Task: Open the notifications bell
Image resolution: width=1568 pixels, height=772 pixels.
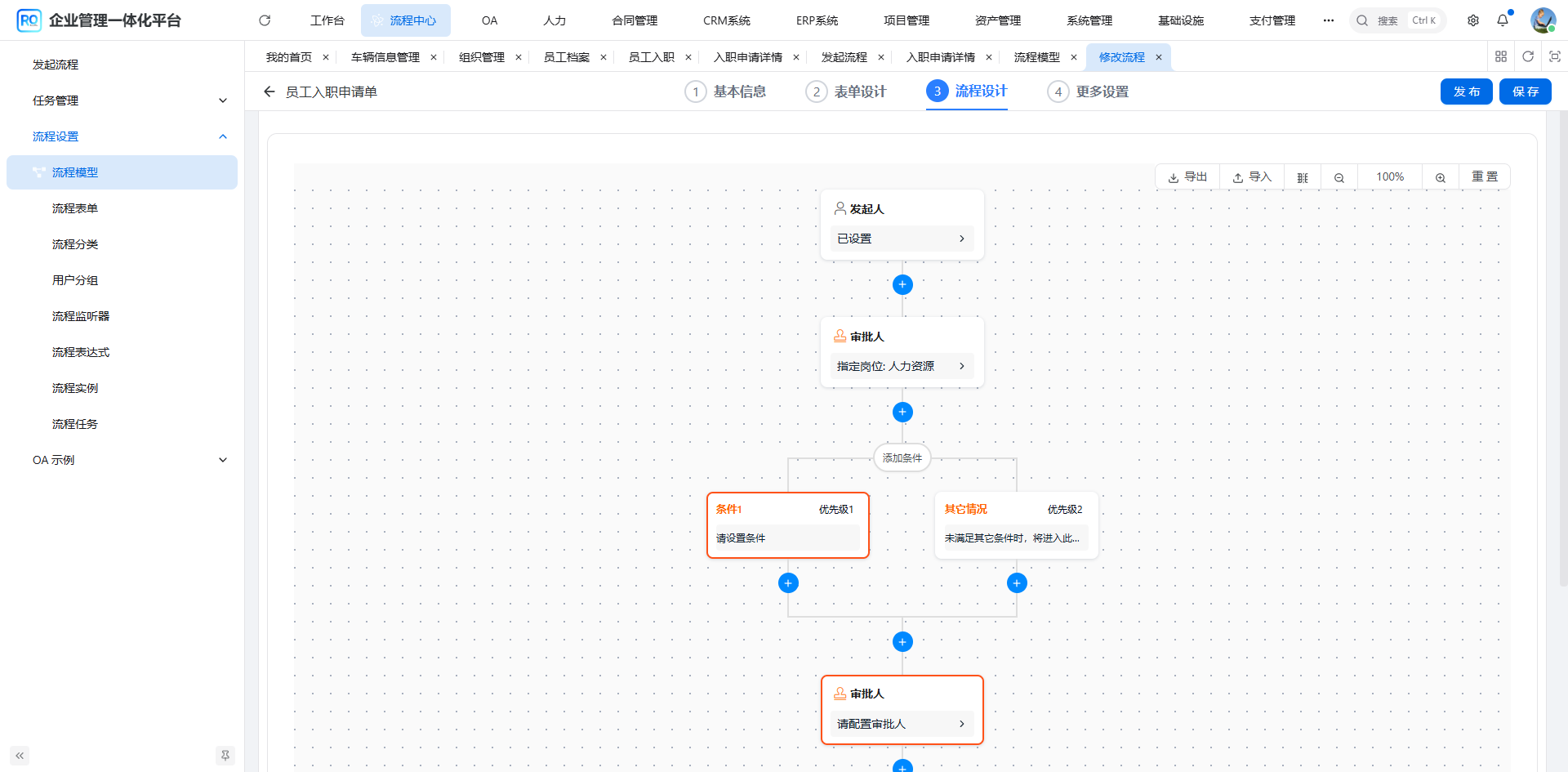Action: [x=1503, y=20]
